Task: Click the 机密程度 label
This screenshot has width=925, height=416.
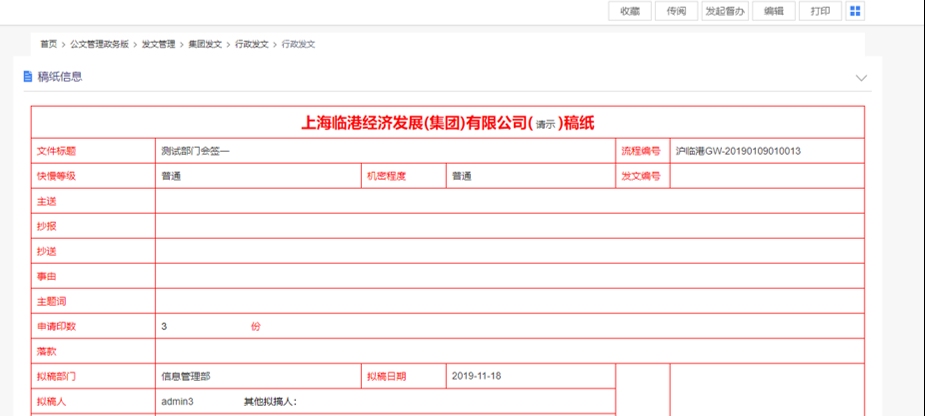Action: (x=386, y=176)
